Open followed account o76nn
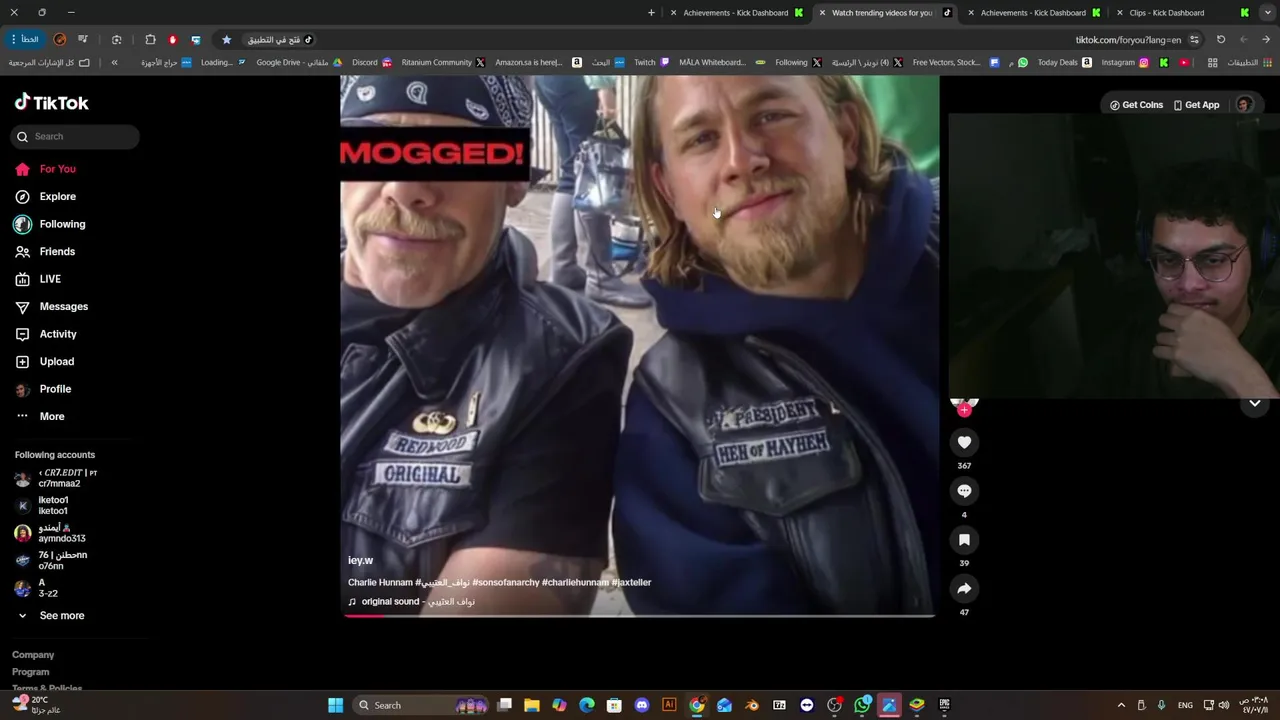The image size is (1280, 720). [51, 560]
